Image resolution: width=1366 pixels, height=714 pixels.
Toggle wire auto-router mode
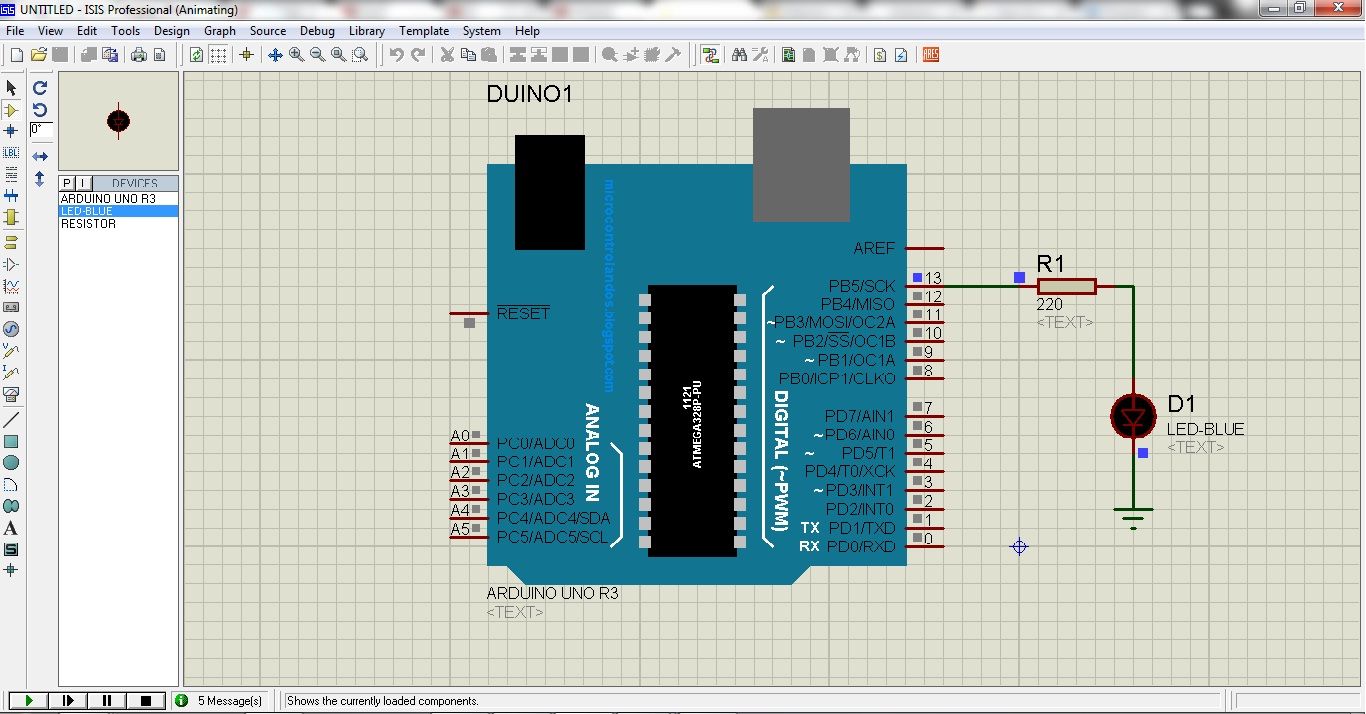click(x=711, y=55)
